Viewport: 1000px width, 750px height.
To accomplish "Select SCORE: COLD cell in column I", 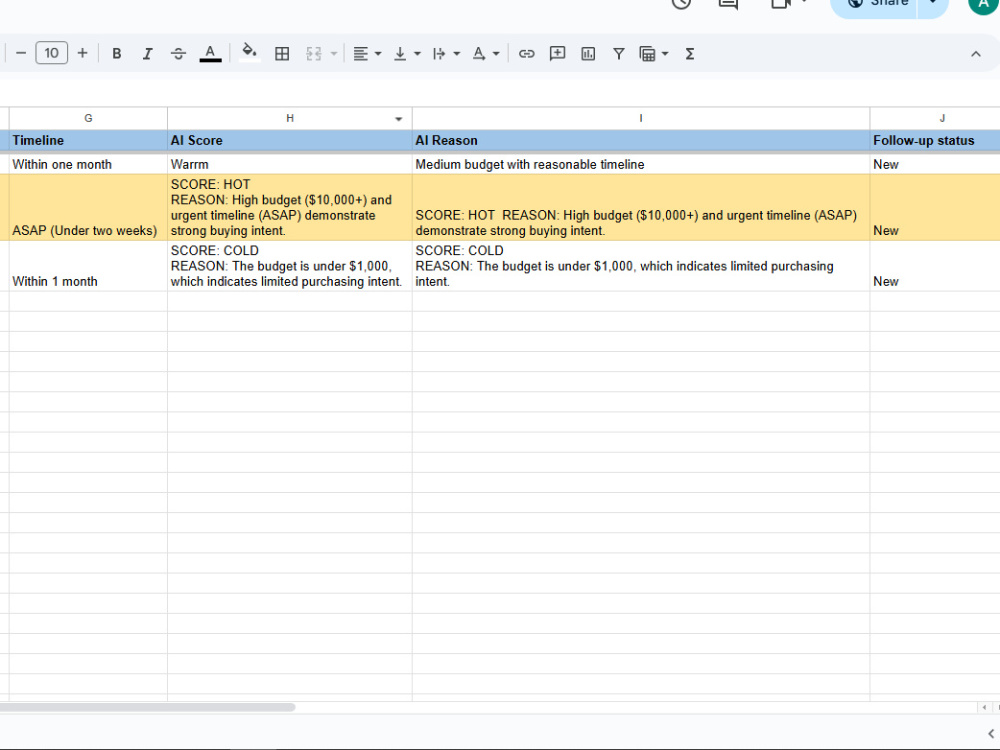I will (641, 266).
